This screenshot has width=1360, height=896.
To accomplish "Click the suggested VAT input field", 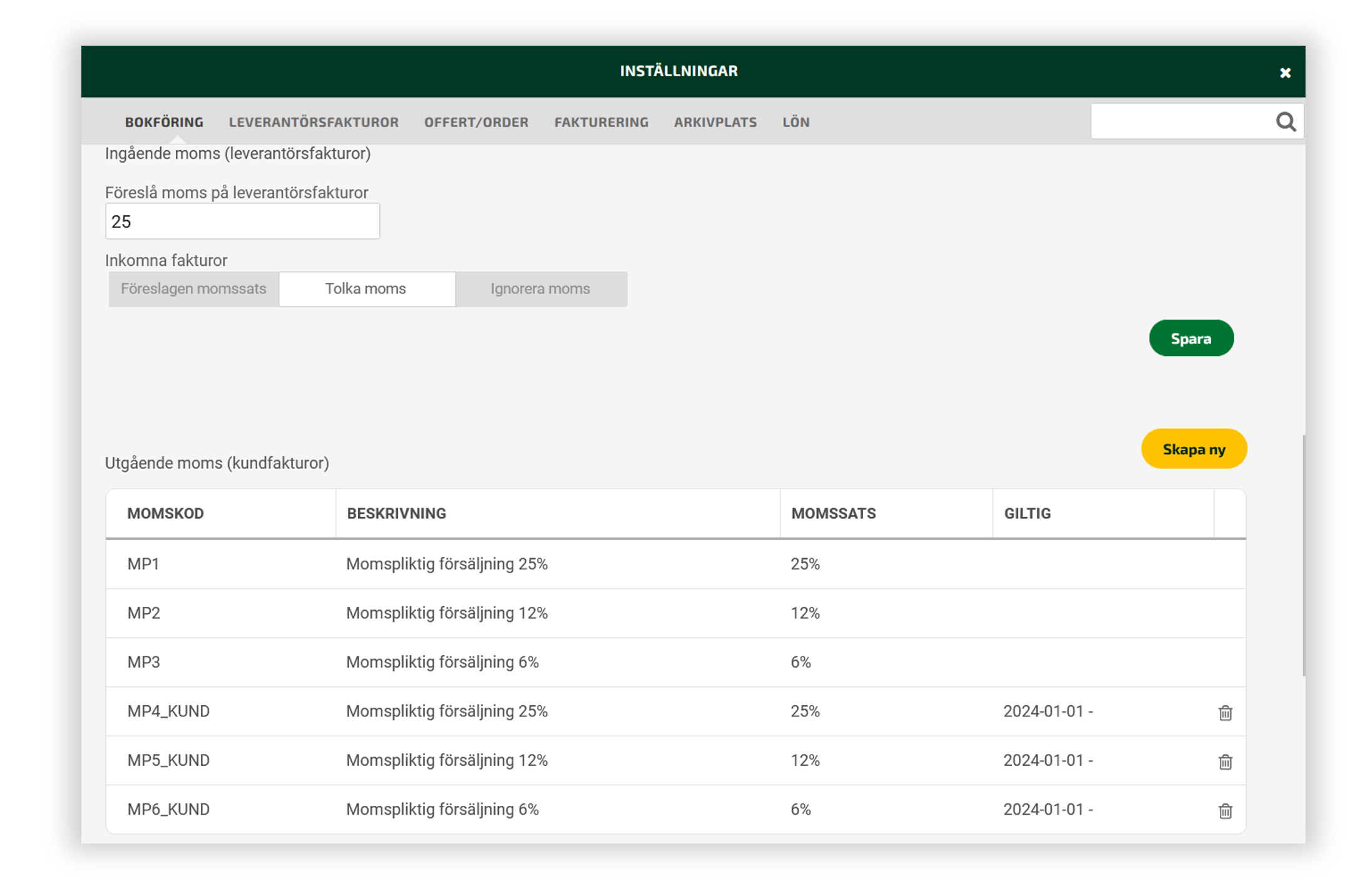I will [242, 221].
